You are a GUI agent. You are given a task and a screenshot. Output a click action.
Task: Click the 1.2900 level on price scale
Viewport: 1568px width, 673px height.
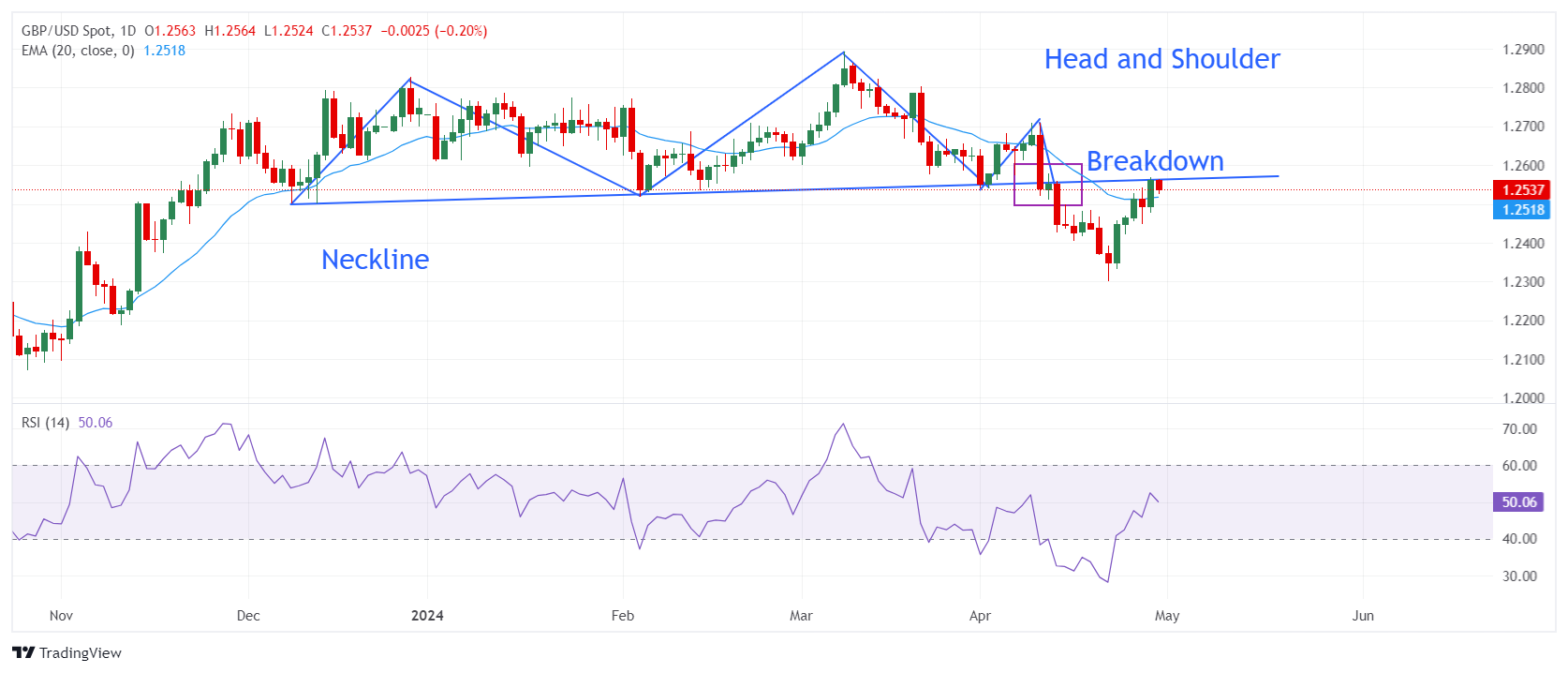point(1523,50)
